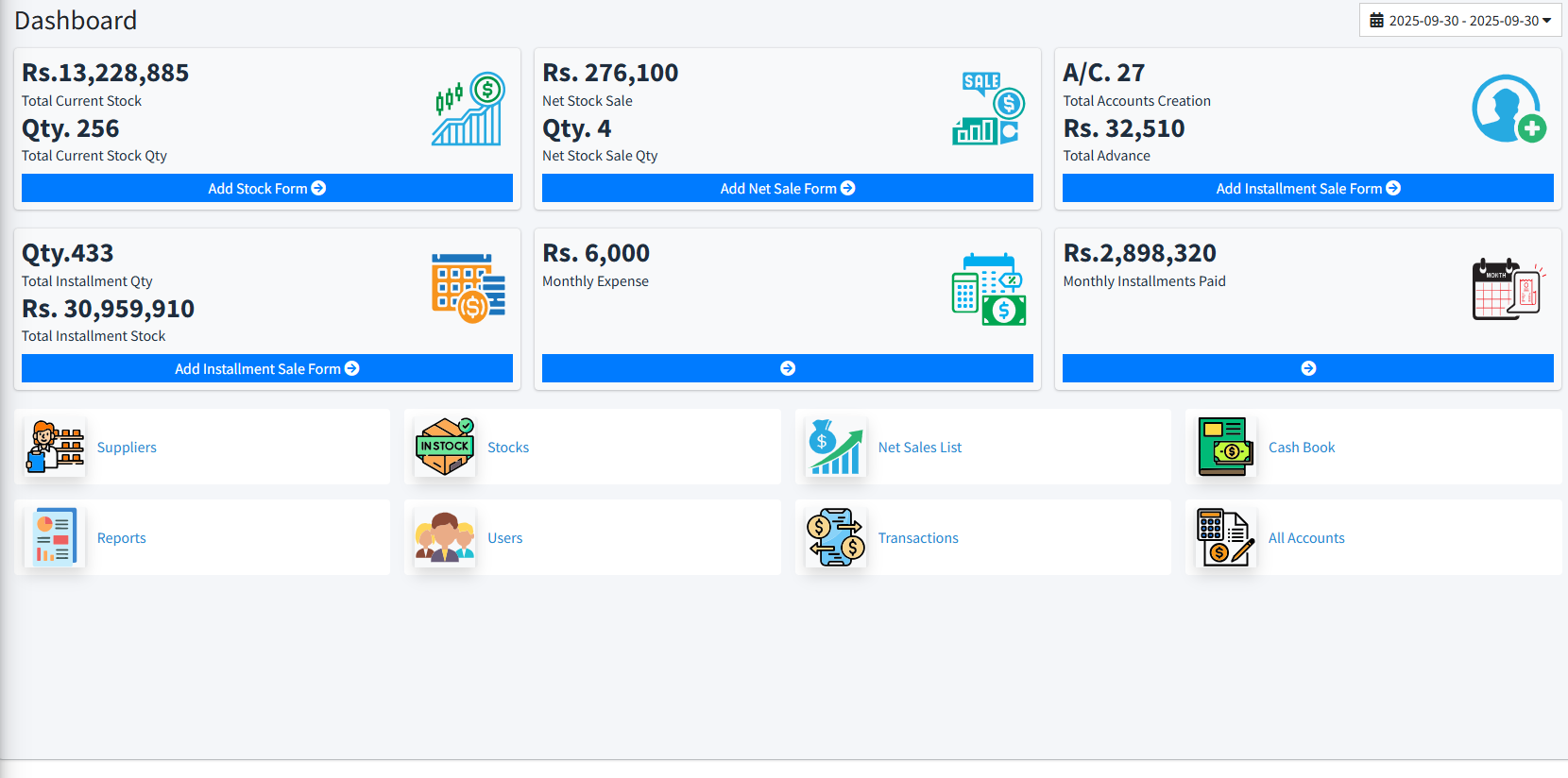Click the add-account user icon
The height and width of the screenshot is (778, 1568).
pyautogui.click(x=1508, y=109)
